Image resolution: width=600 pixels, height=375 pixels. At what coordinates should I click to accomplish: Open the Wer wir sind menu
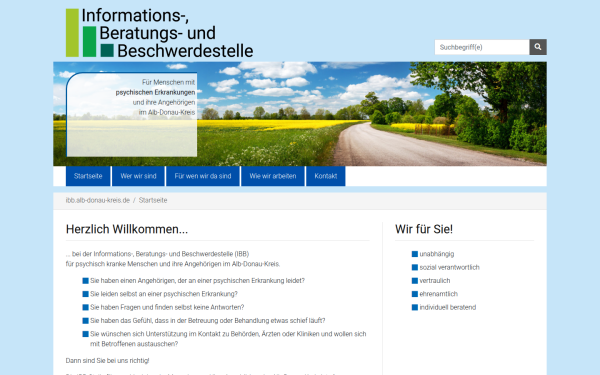pyautogui.click(x=138, y=176)
